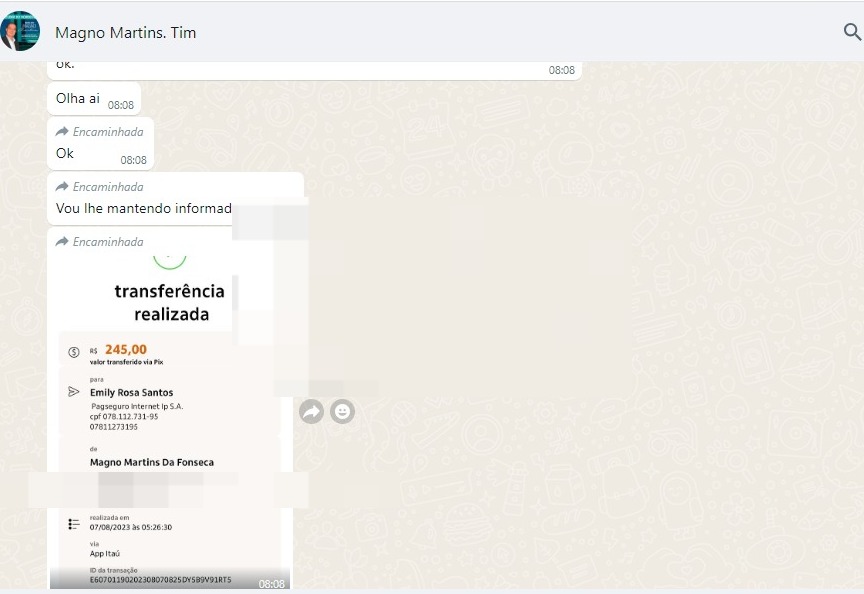Viewport: 864px width, 594px height.
Task: Click the forward arrow above the receipt image
Action: point(62,241)
